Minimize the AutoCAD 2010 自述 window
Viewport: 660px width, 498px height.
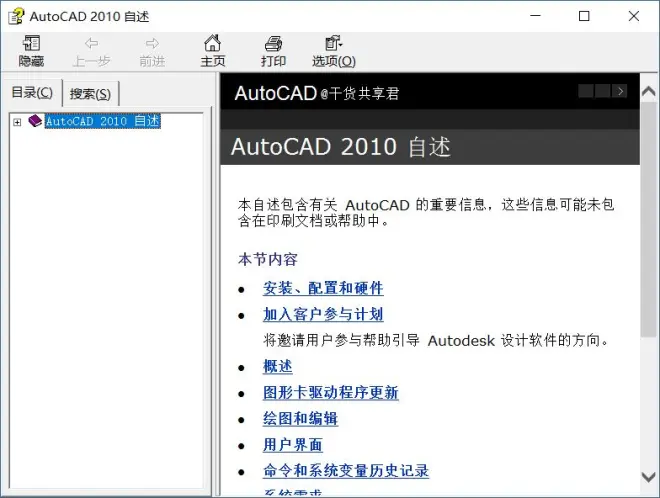[x=535, y=16]
